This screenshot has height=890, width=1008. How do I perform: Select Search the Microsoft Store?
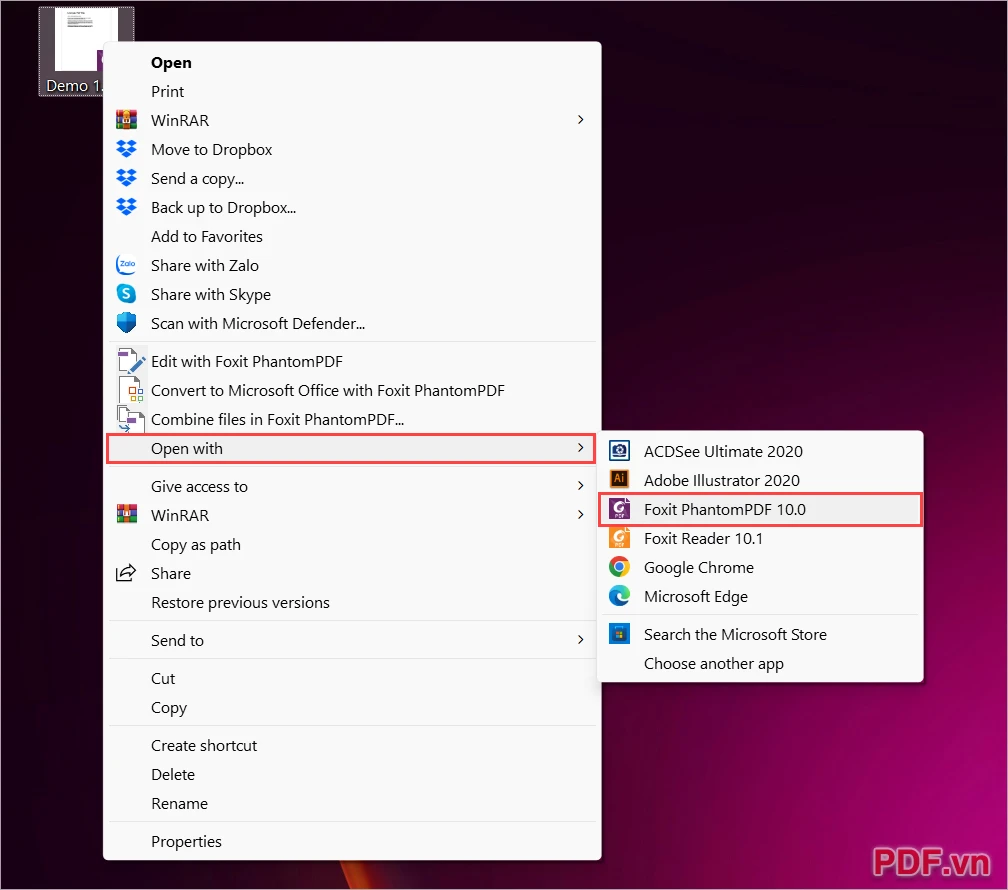click(x=760, y=634)
